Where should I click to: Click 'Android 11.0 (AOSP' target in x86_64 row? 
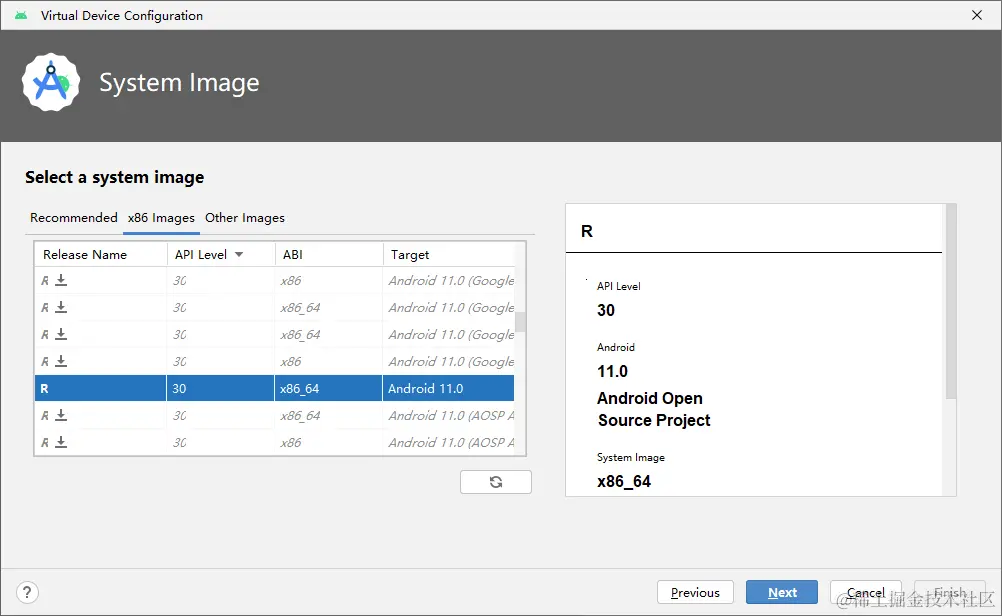point(451,415)
